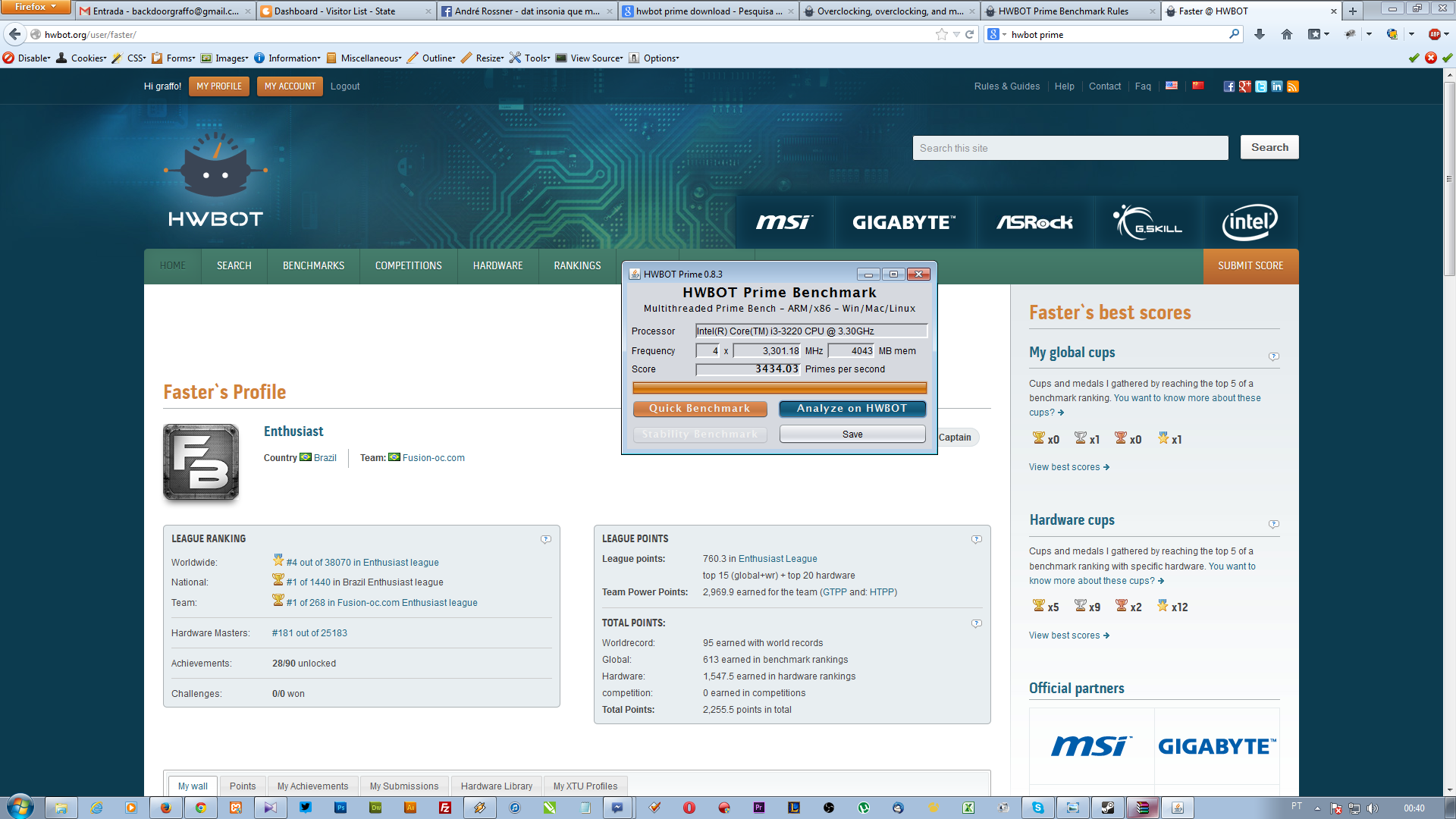This screenshot has height=819, width=1456.
Task: Switch to the Hardware Library tab
Action: (x=497, y=786)
